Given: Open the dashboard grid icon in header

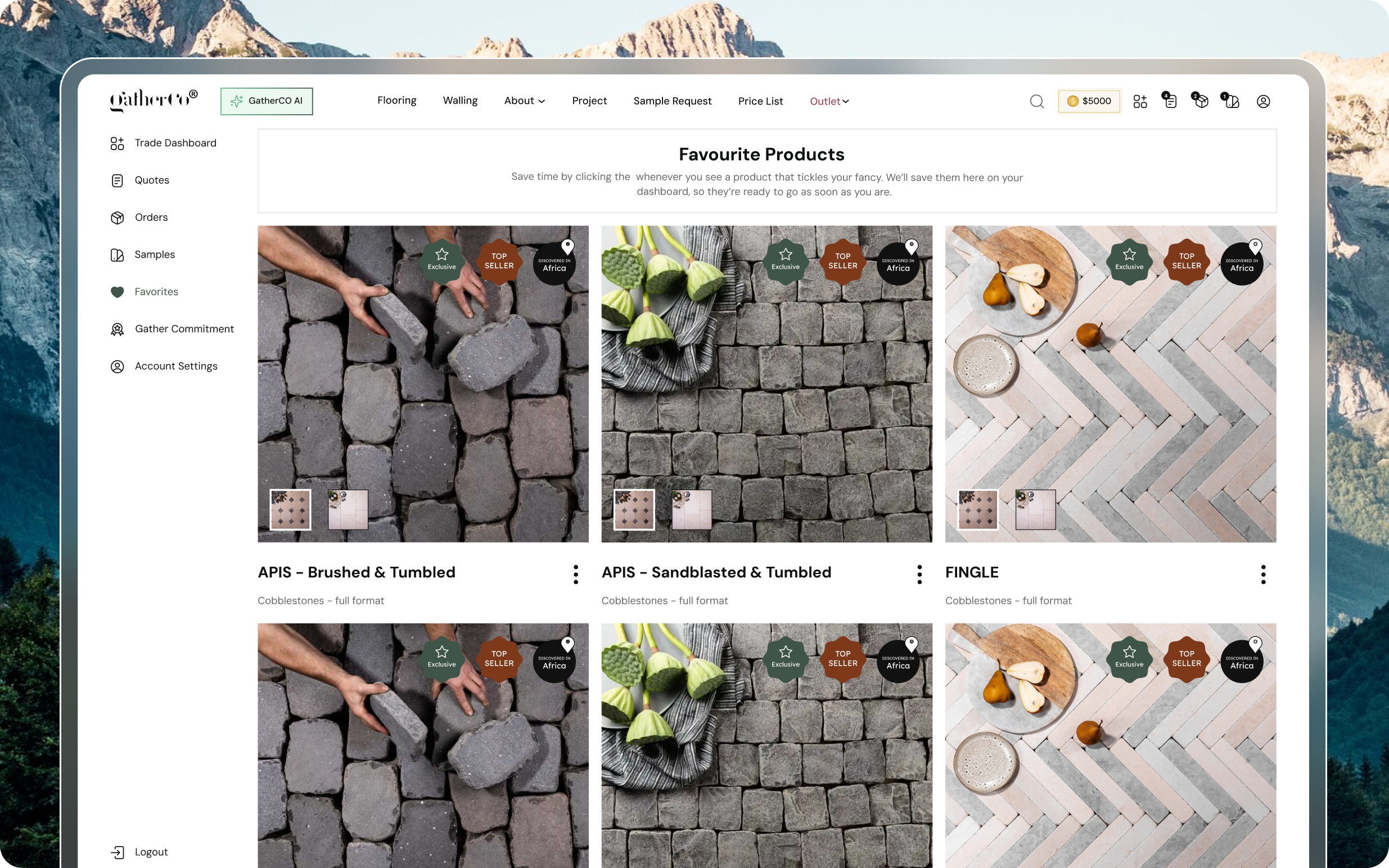Looking at the screenshot, I should 1140,102.
